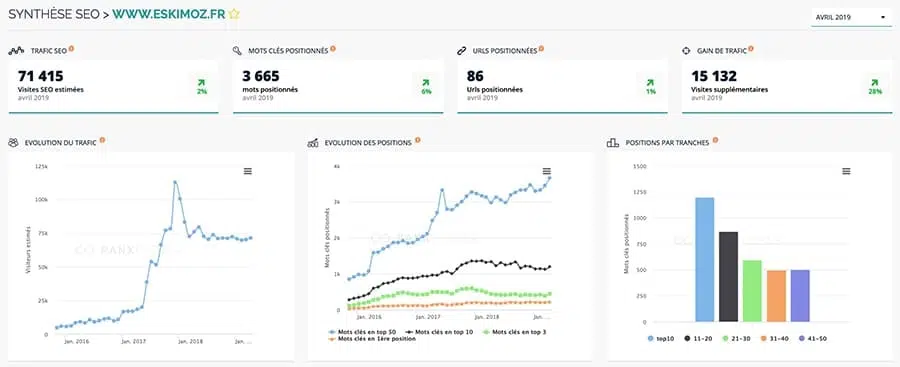Open the hamburger menu on Positions par Tranches chart
Viewport: 900px width, 367px height.
[x=846, y=171]
